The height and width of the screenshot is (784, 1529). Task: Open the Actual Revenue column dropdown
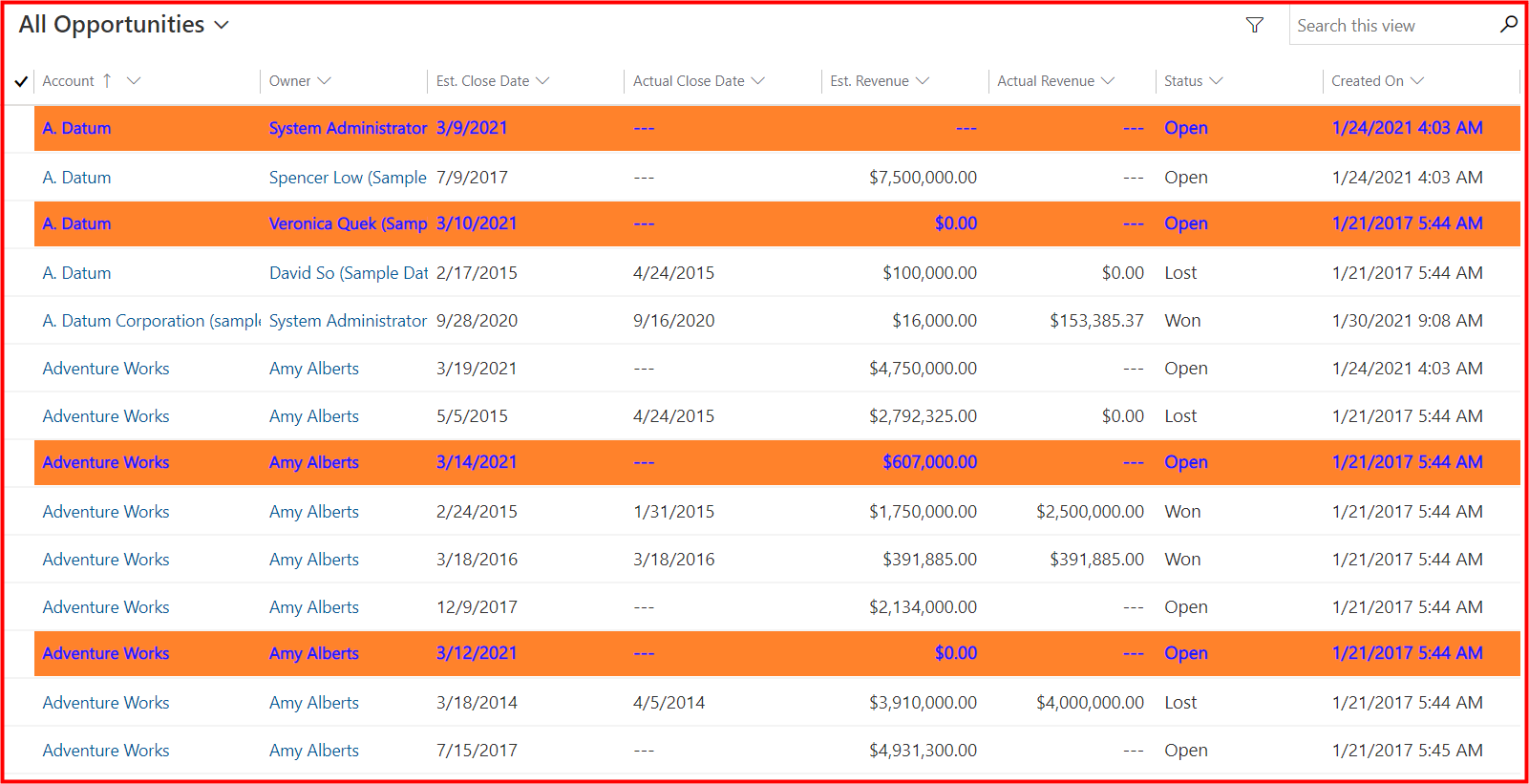[1108, 81]
